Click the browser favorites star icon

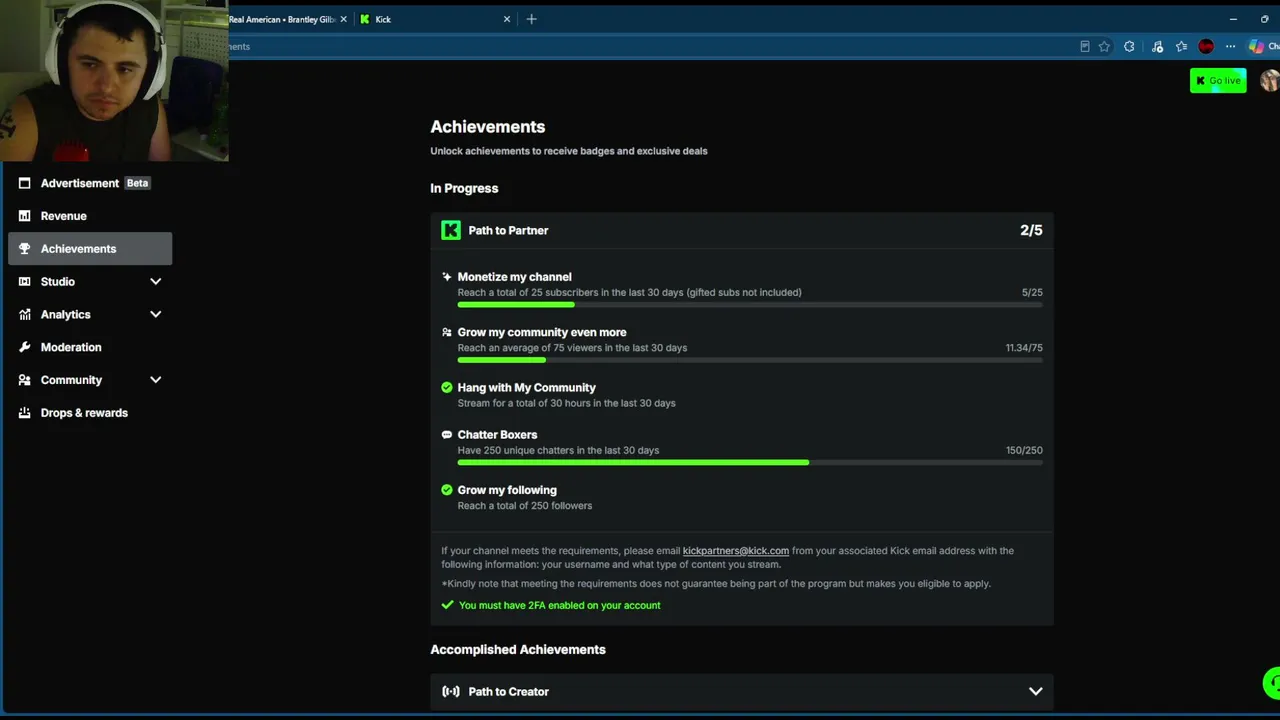click(x=1104, y=46)
